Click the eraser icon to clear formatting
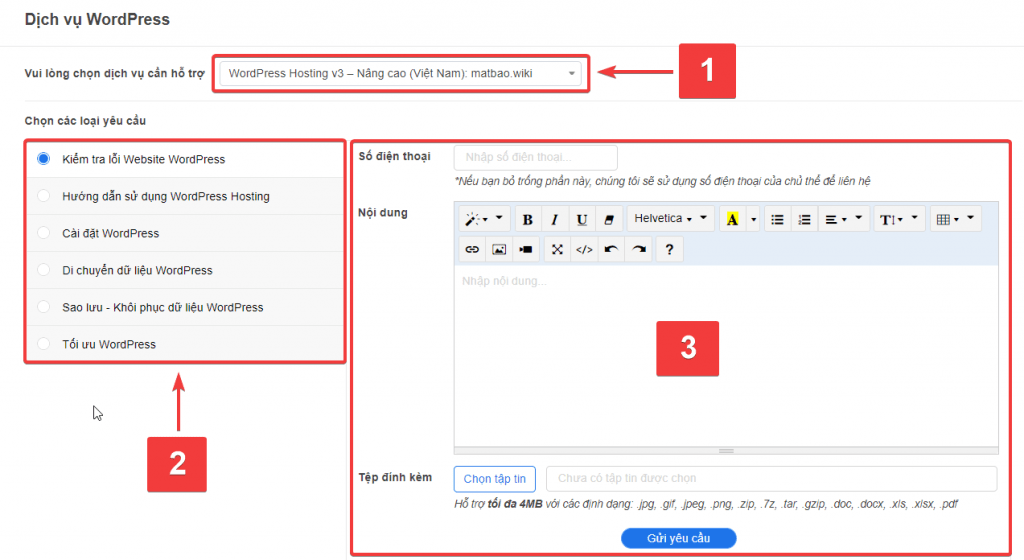The width and height of the screenshot is (1024, 560). coord(608,219)
